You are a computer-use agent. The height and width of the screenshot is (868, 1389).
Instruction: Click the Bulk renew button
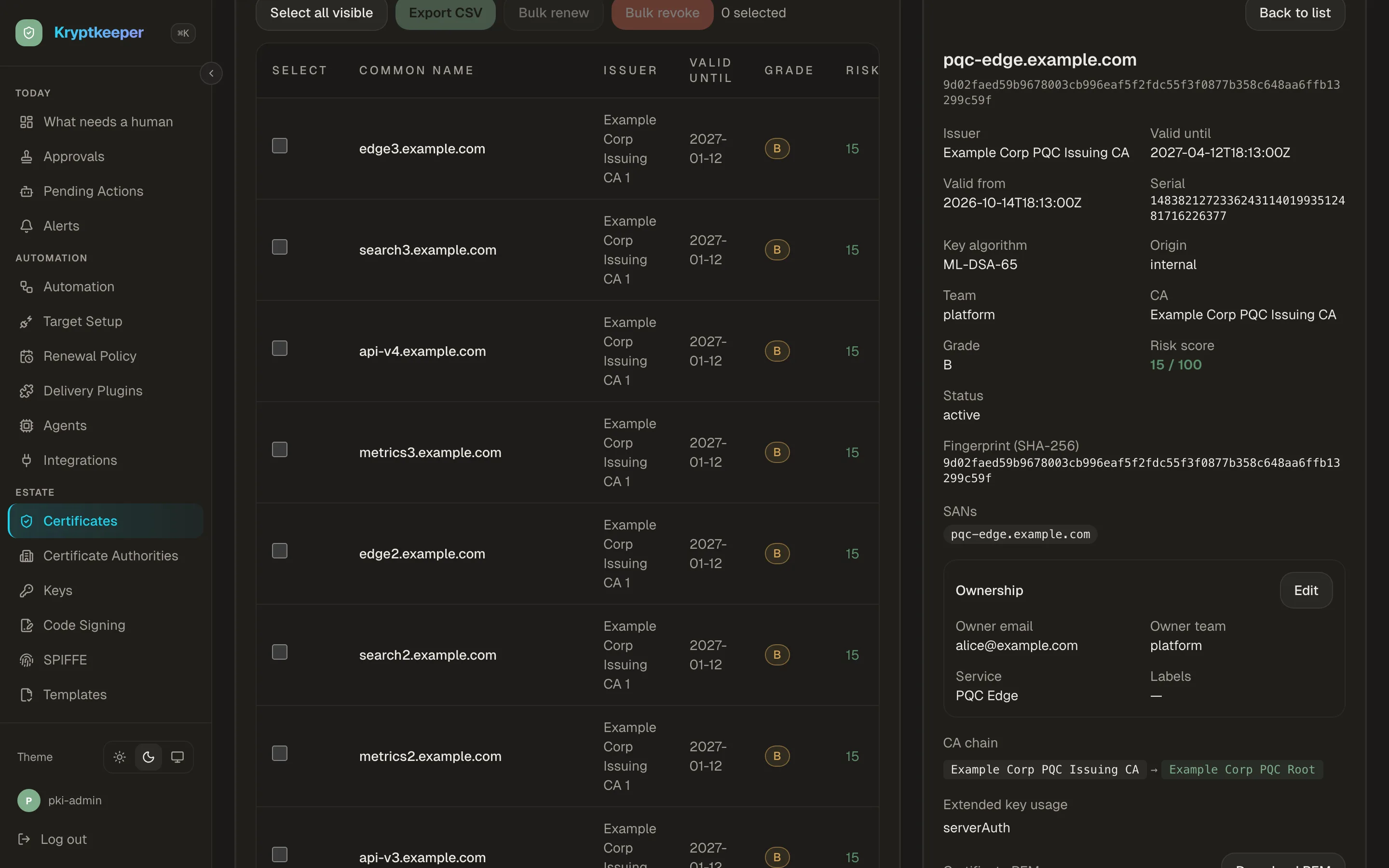[x=553, y=13]
